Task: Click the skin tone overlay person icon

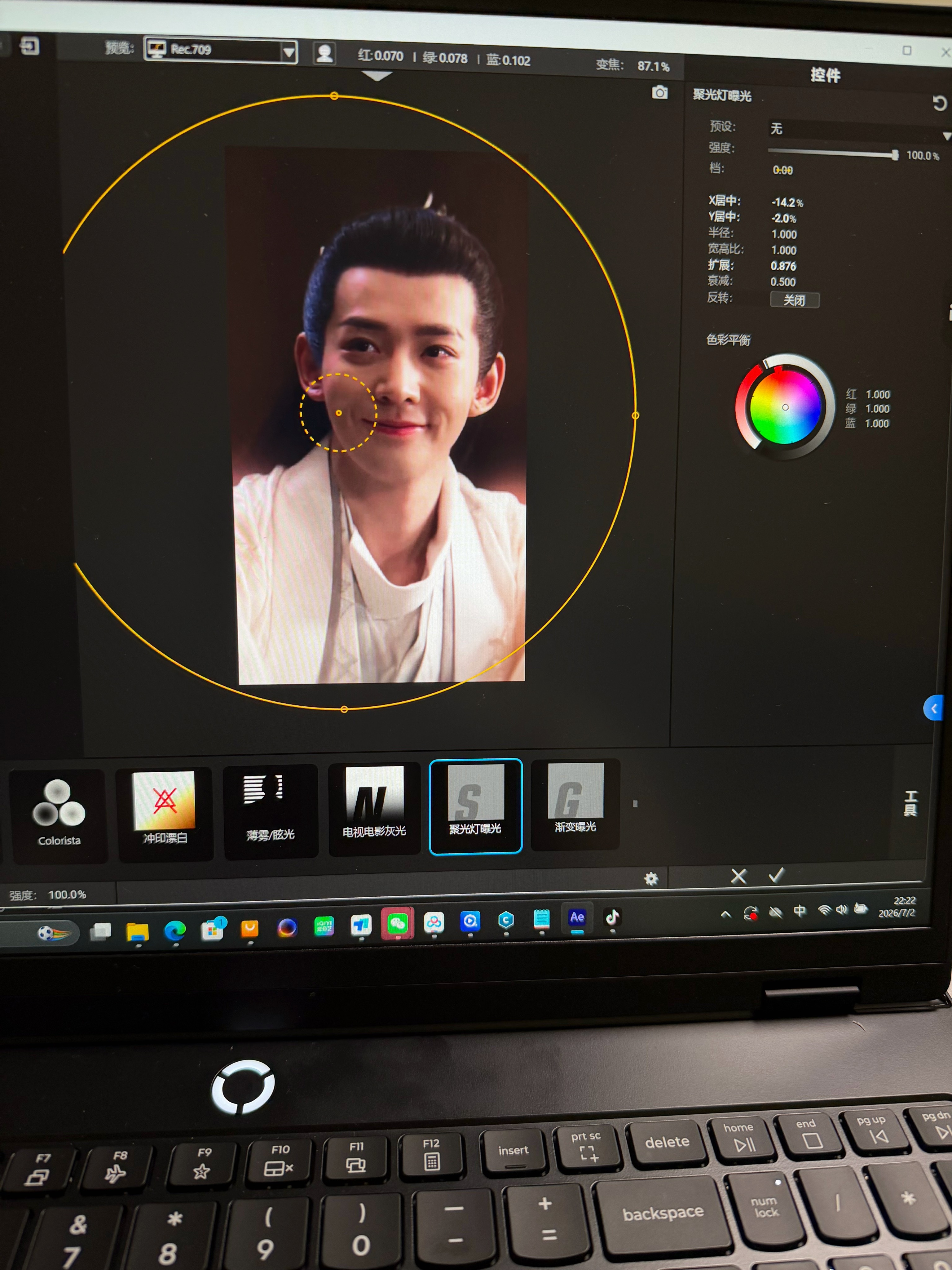Action: (x=324, y=53)
